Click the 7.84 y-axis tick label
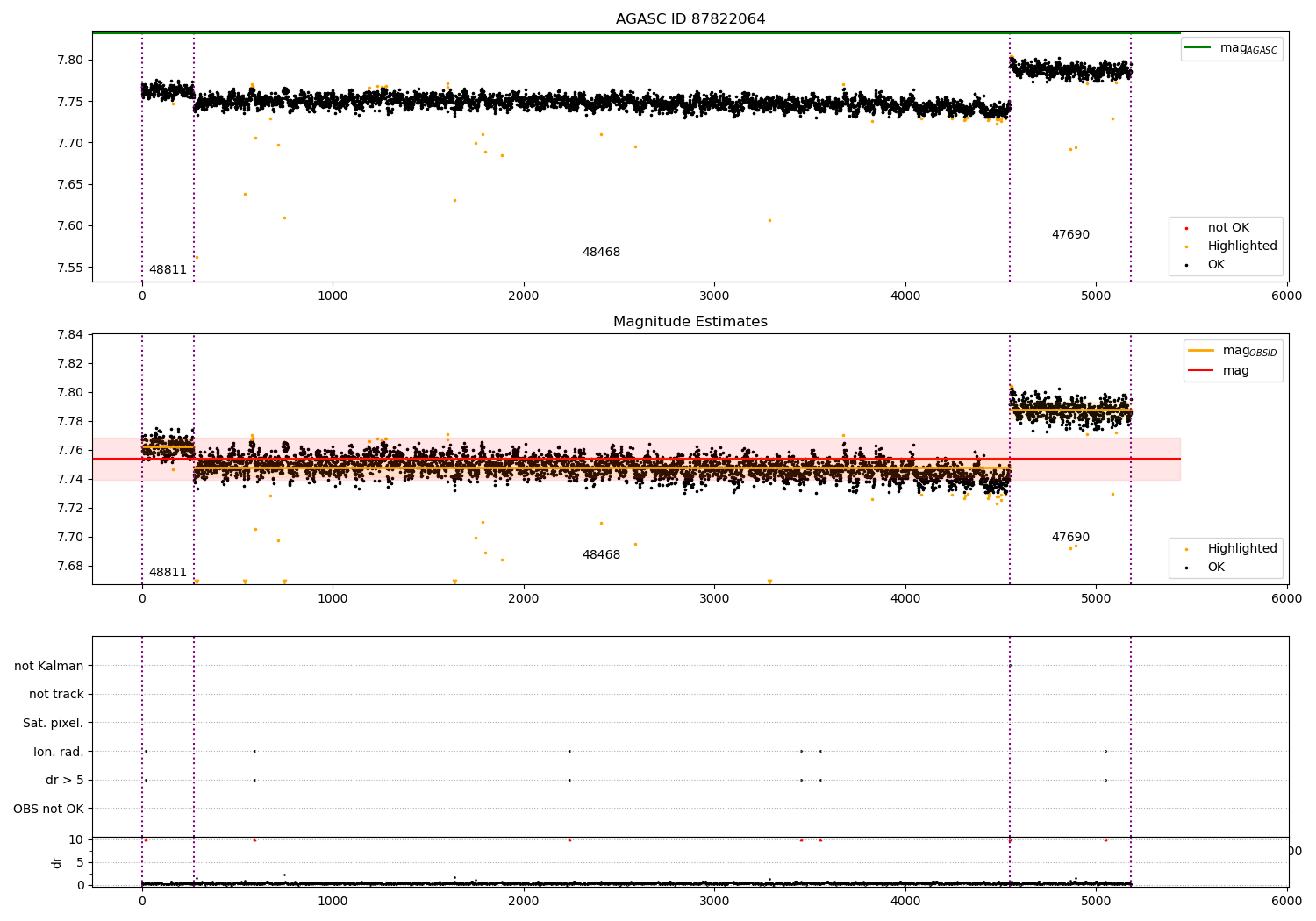 pos(71,334)
